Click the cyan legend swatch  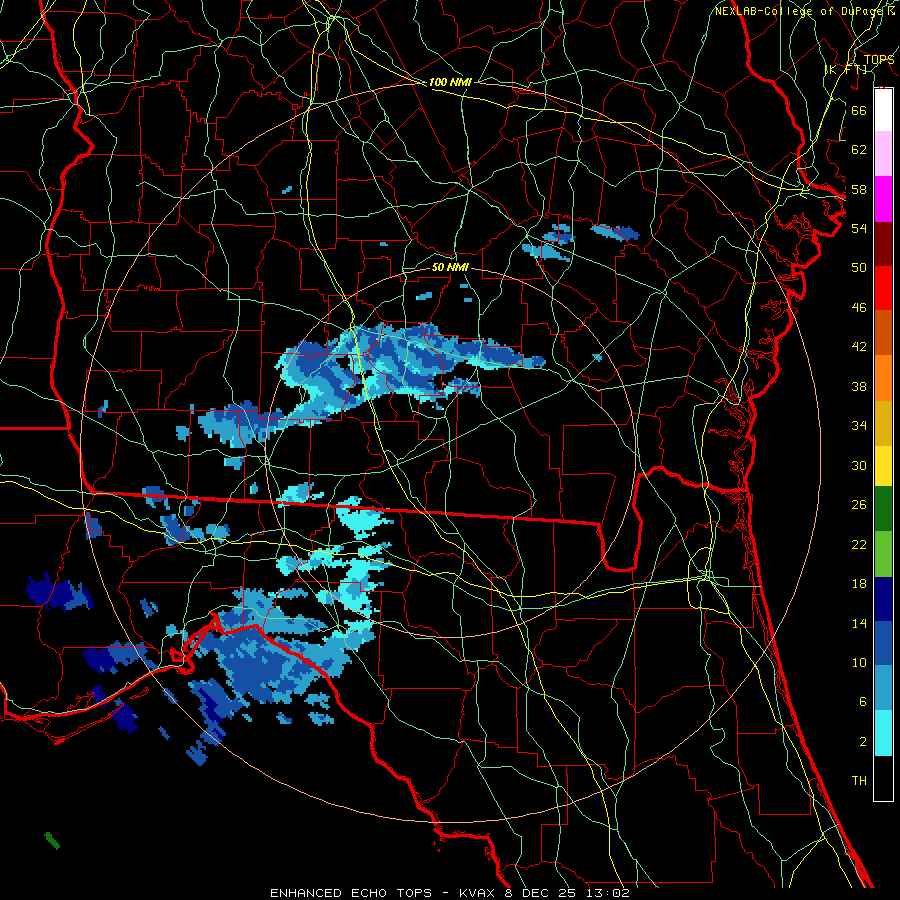[883, 733]
